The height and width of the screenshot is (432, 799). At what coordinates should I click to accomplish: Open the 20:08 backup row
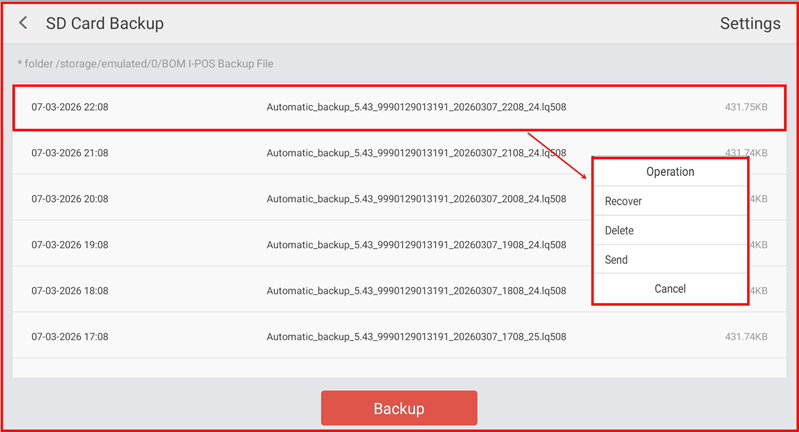69,199
